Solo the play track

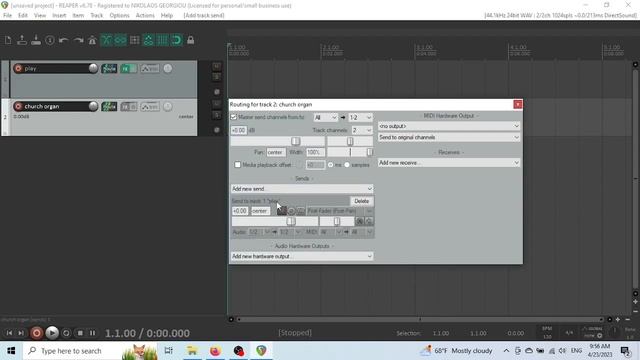(x=217, y=77)
